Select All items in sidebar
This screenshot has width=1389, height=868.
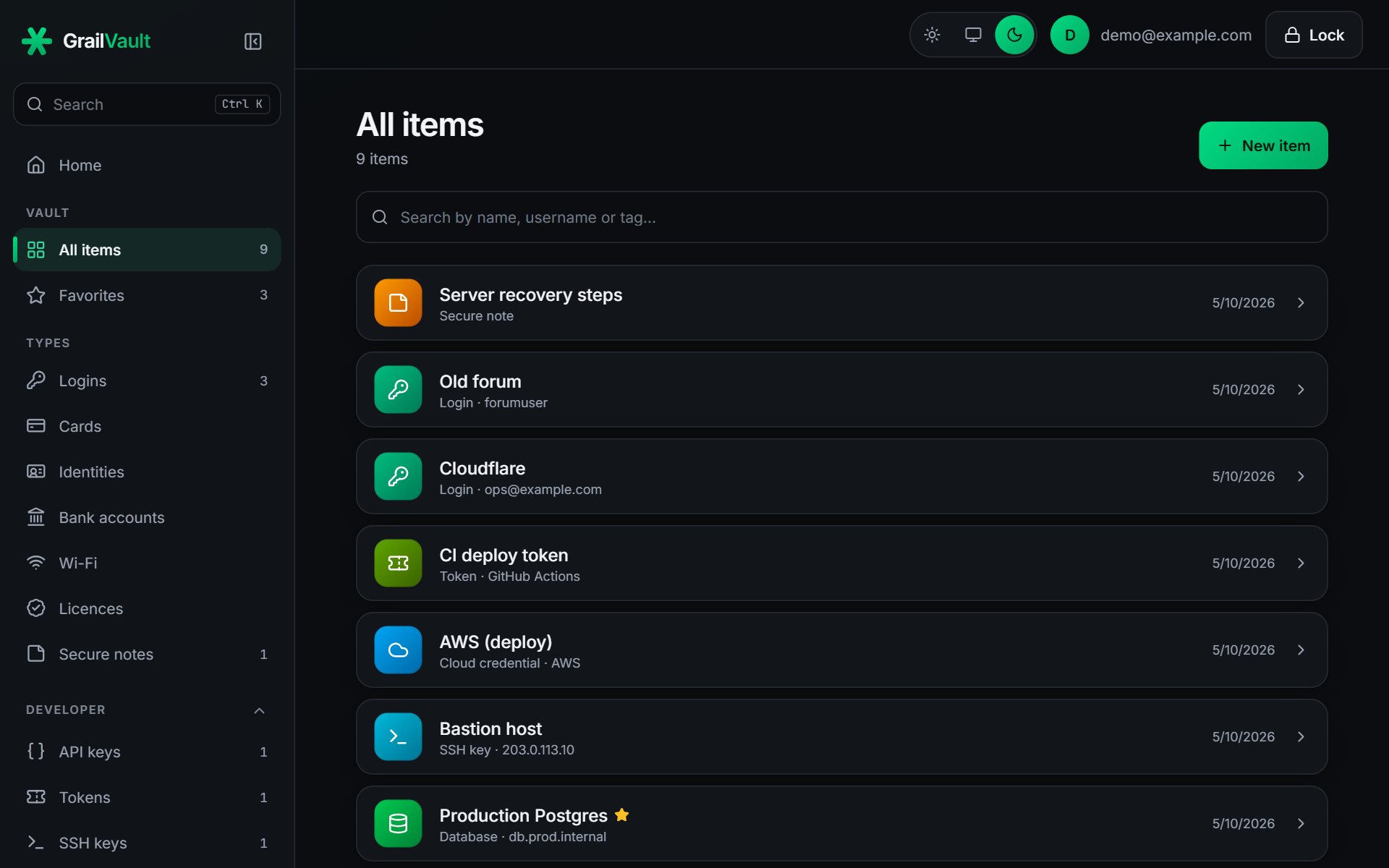click(147, 250)
